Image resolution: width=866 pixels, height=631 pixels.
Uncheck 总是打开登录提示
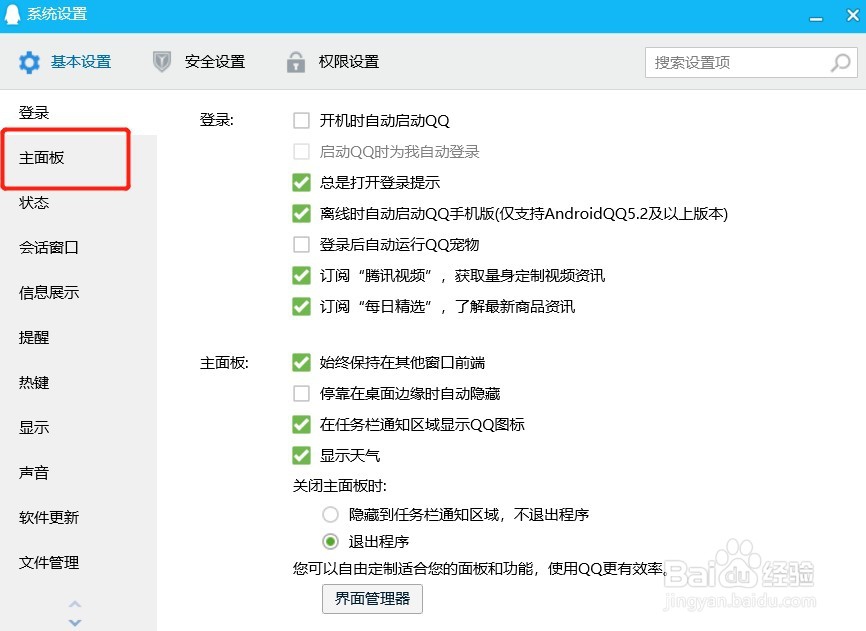coord(302,182)
